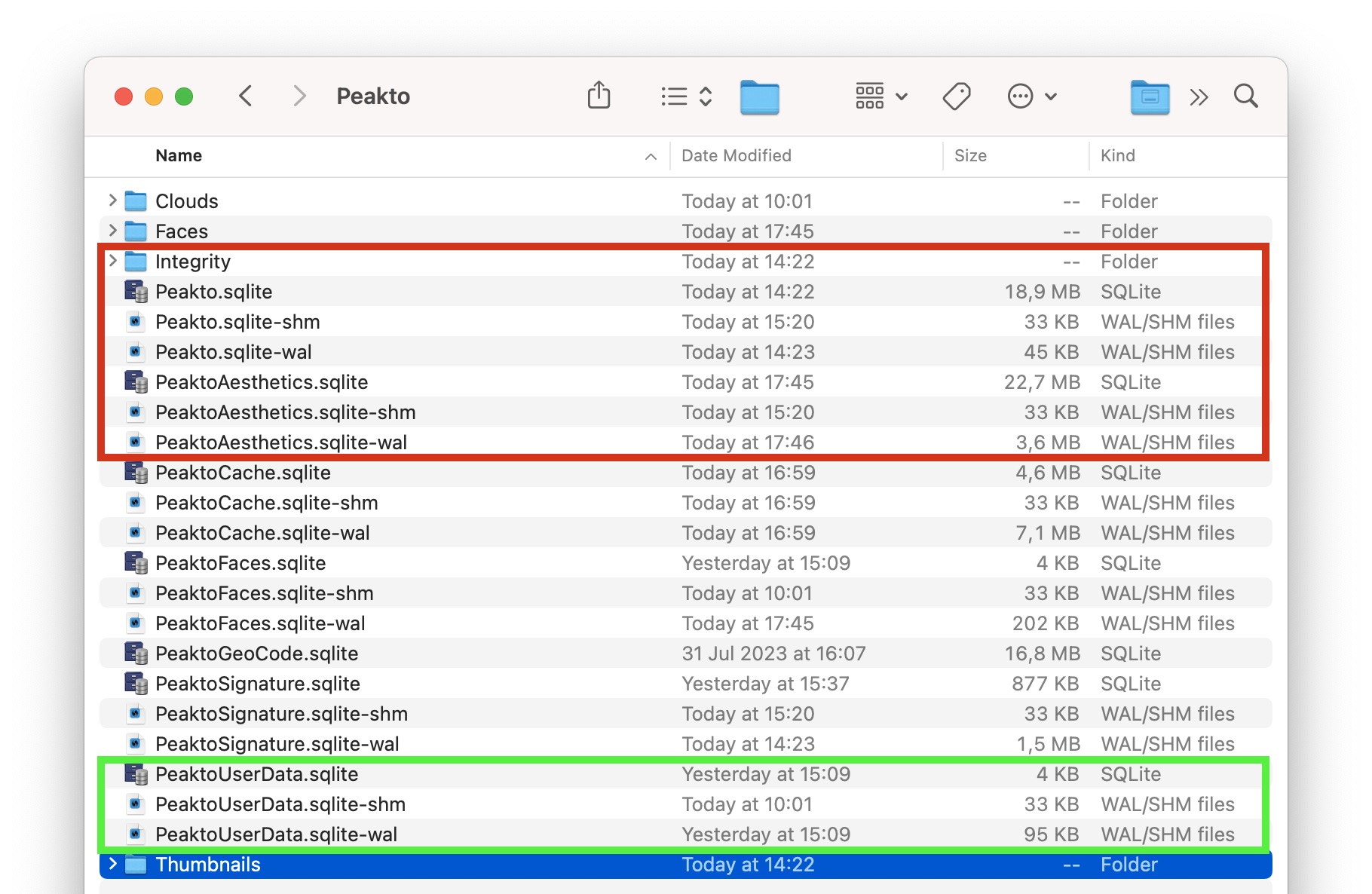Go back with the back arrow

[246, 96]
